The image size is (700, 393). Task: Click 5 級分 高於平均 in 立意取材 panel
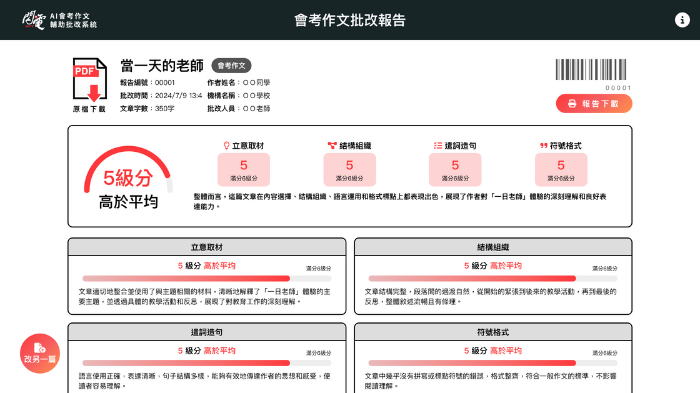(x=206, y=266)
